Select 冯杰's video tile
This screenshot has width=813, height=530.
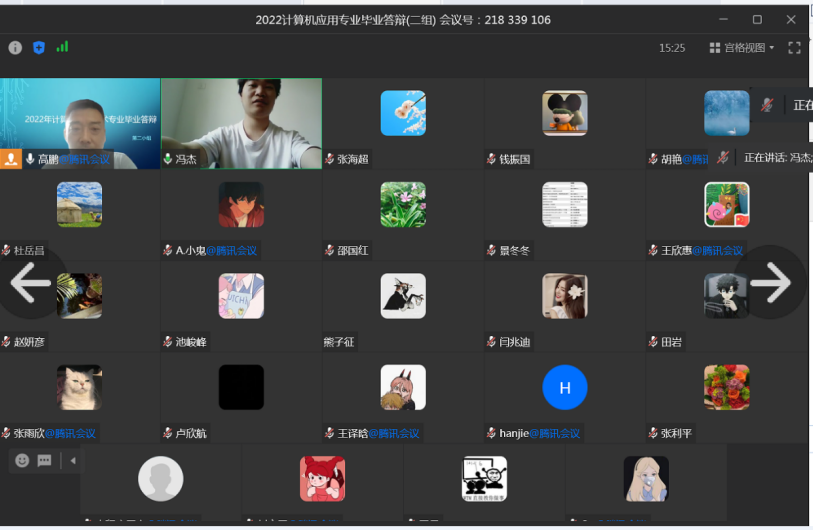point(241,122)
